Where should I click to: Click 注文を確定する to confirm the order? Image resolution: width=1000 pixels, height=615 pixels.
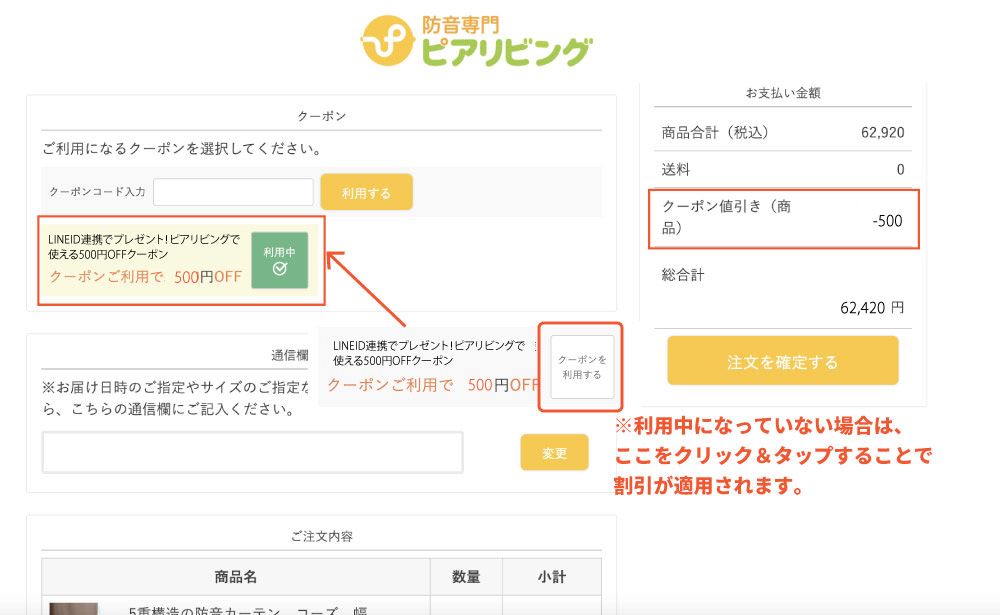pos(783,360)
